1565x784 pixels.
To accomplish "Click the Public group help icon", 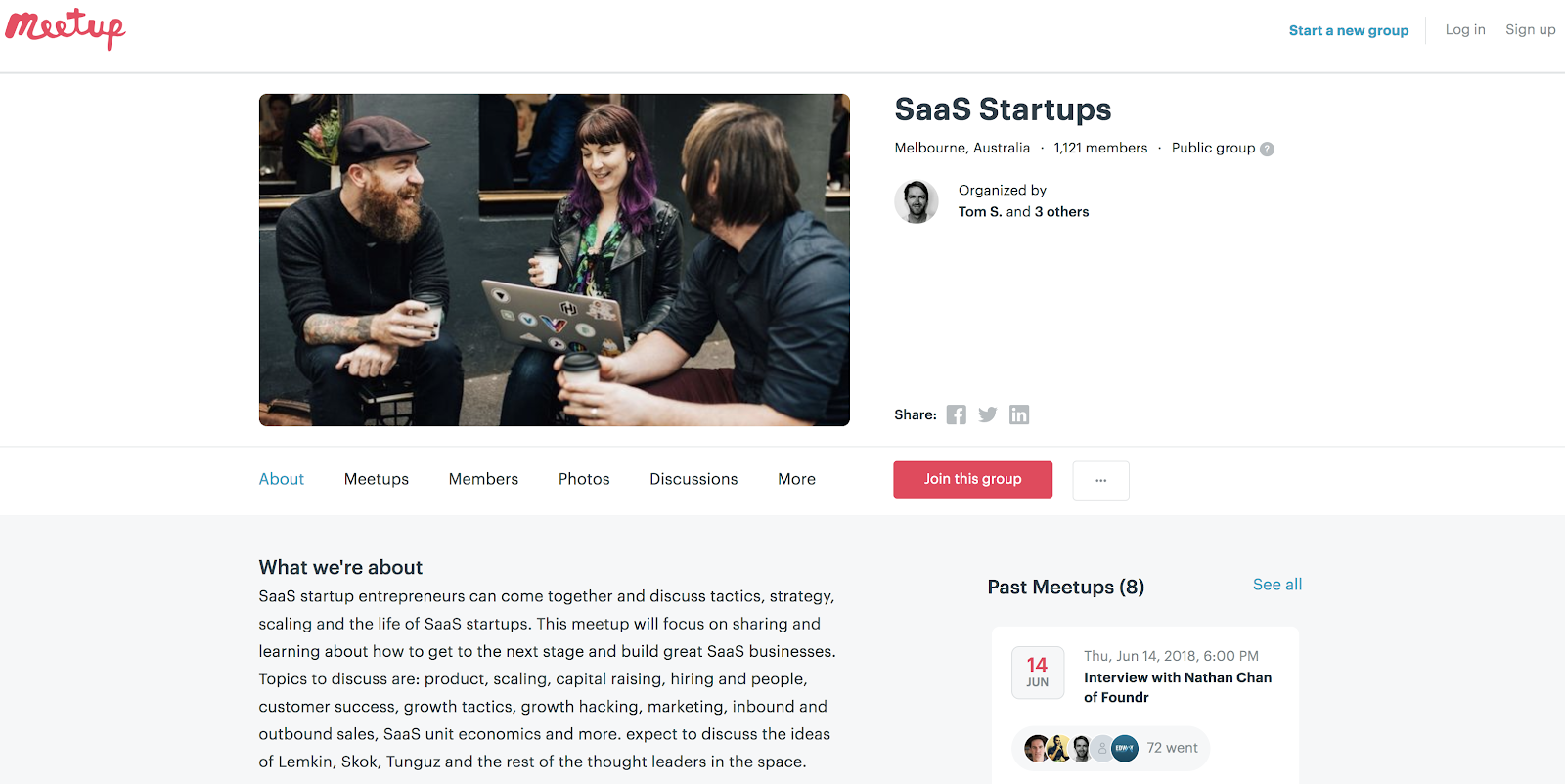I will pyautogui.click(x=1268, y=150).
